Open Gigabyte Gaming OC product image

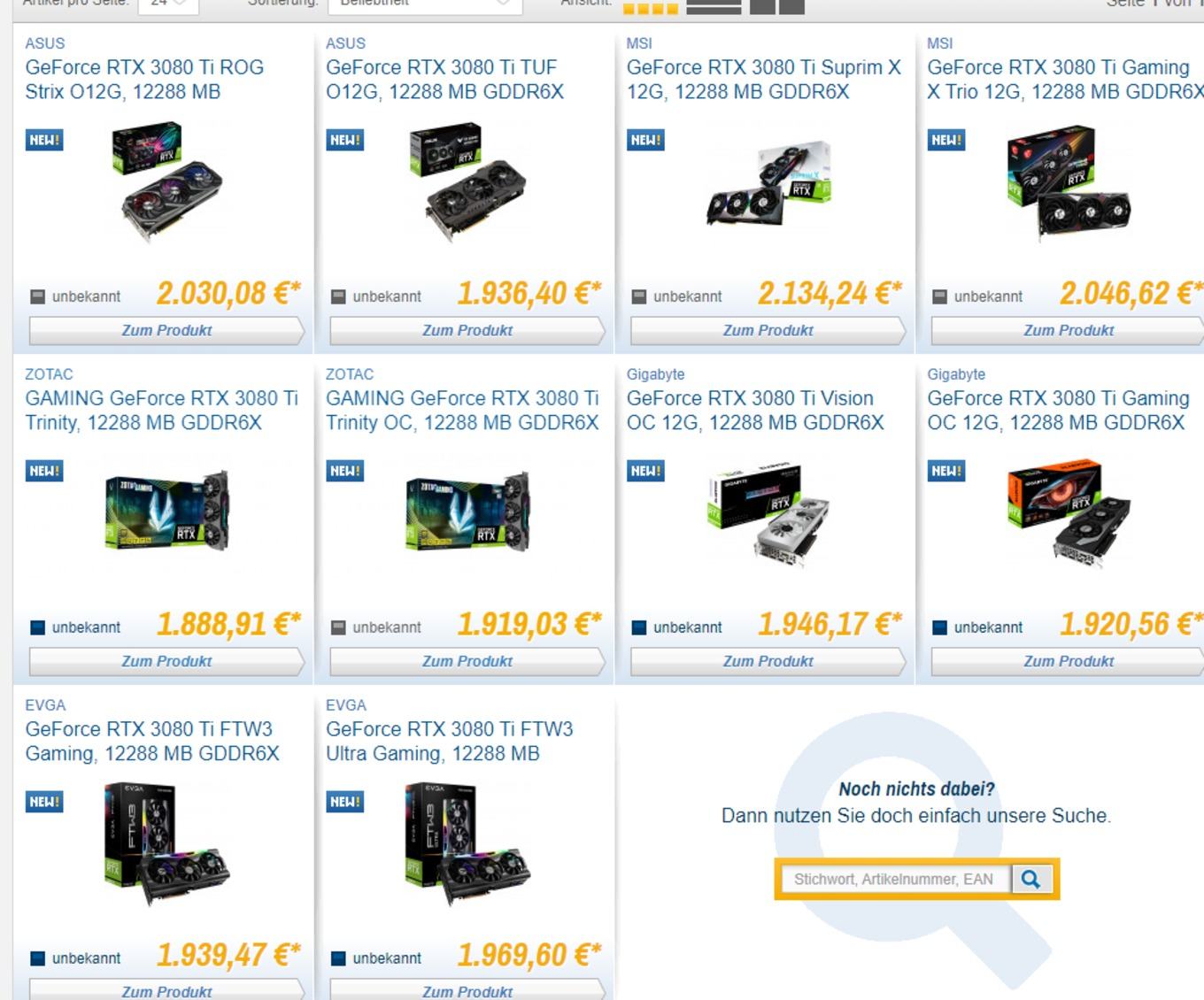1069,512
